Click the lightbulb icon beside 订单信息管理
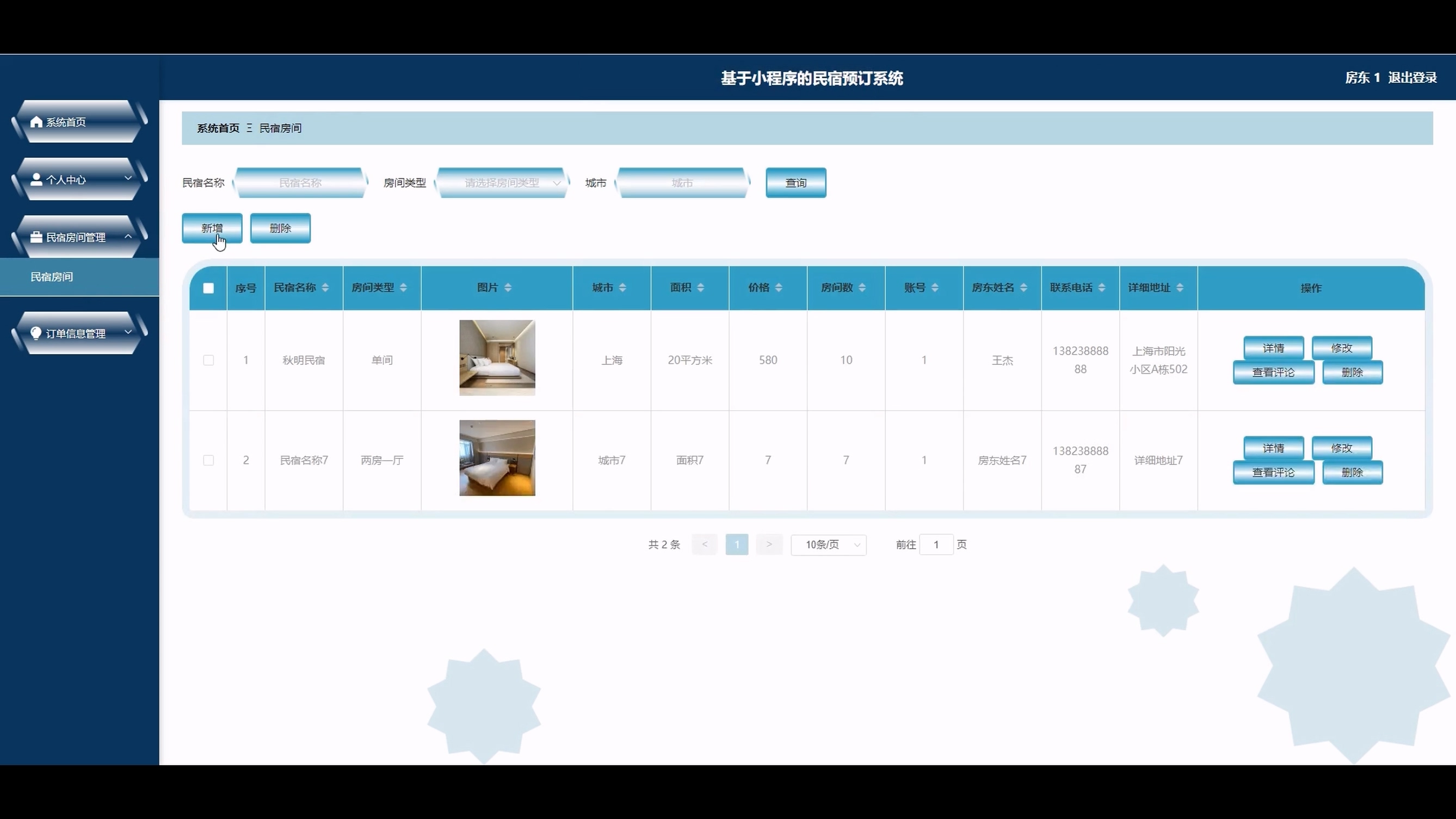 click(36, 333)
